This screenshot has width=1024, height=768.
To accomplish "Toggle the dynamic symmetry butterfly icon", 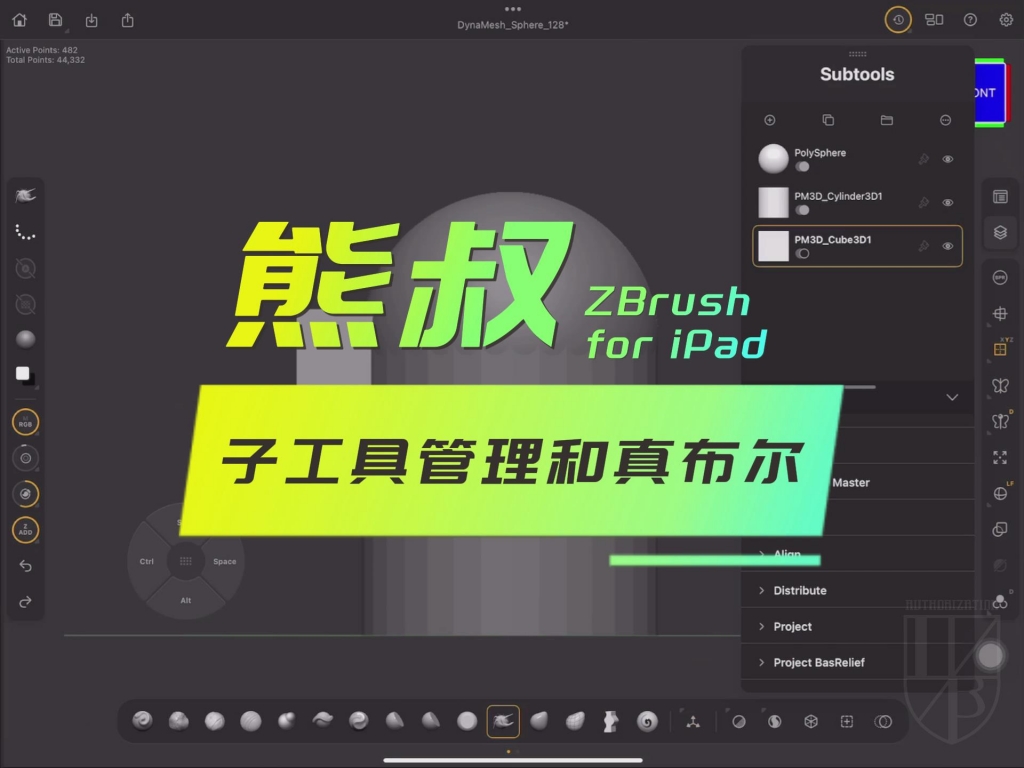I will coord(1000,421).
